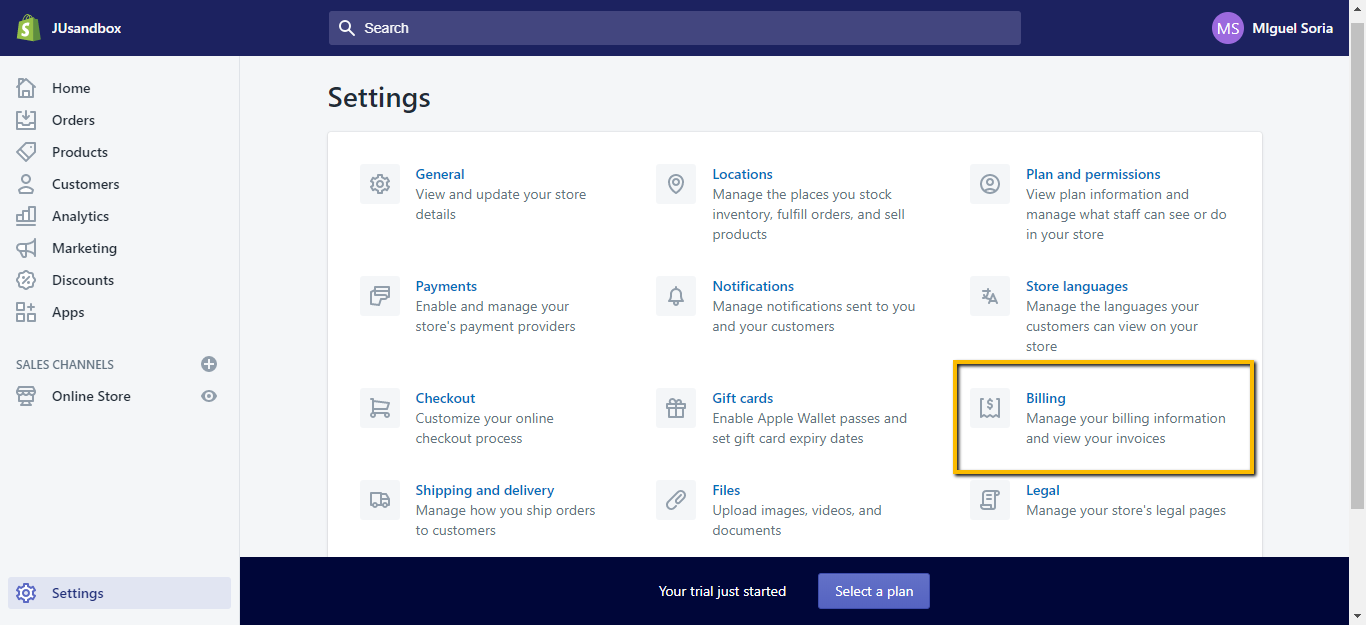Click the Locations pin icon
The height and width of the screenshot is (625, 1366).
coord(676,184)
